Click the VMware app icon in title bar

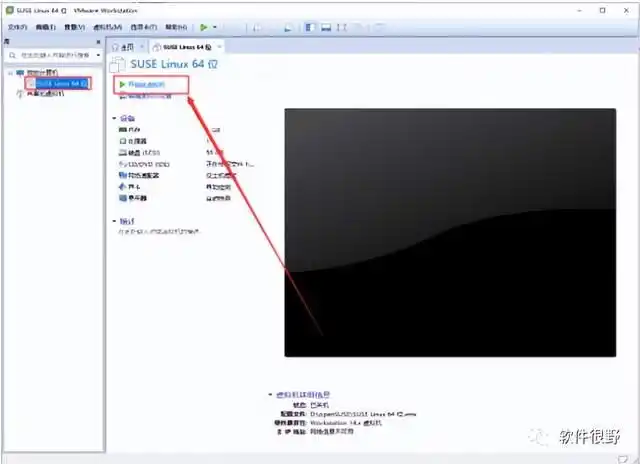pos(10,10)
